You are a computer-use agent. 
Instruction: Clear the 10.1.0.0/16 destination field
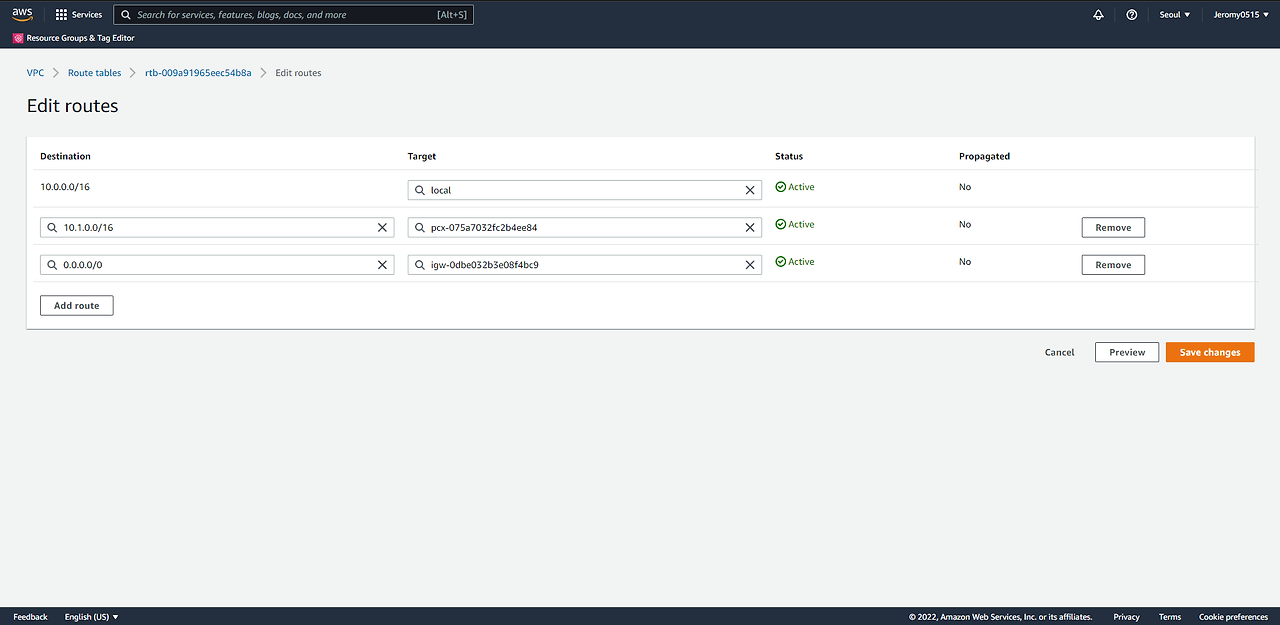(382, 228)
